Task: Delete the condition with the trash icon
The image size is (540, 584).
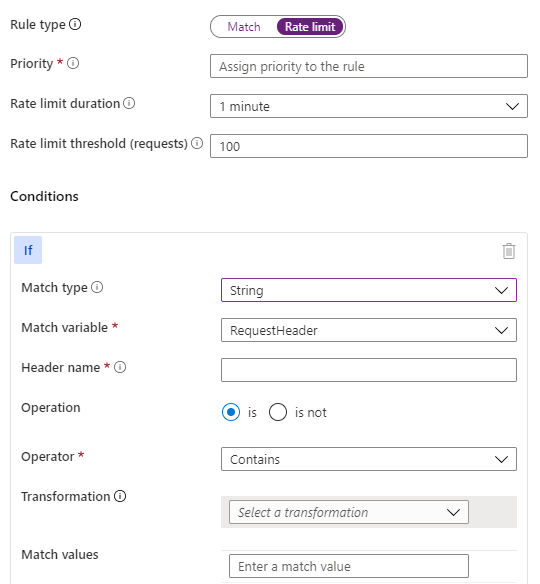Action: [x=509, y=251]
